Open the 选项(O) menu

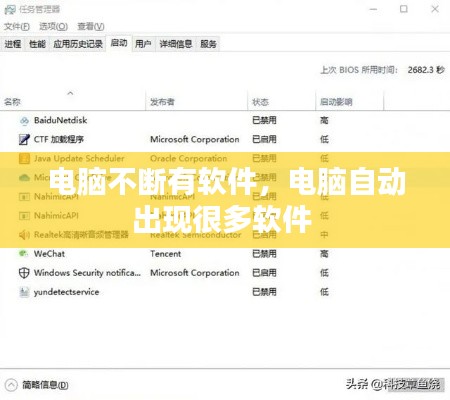pyautogui.click(x=53, y=26)
